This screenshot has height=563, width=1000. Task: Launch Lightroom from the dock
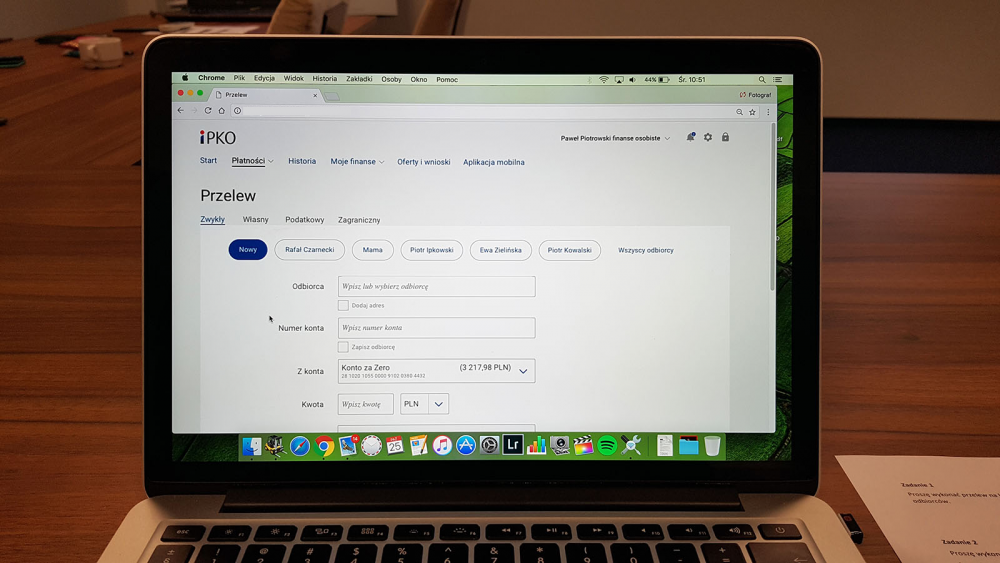click(513, 444)
